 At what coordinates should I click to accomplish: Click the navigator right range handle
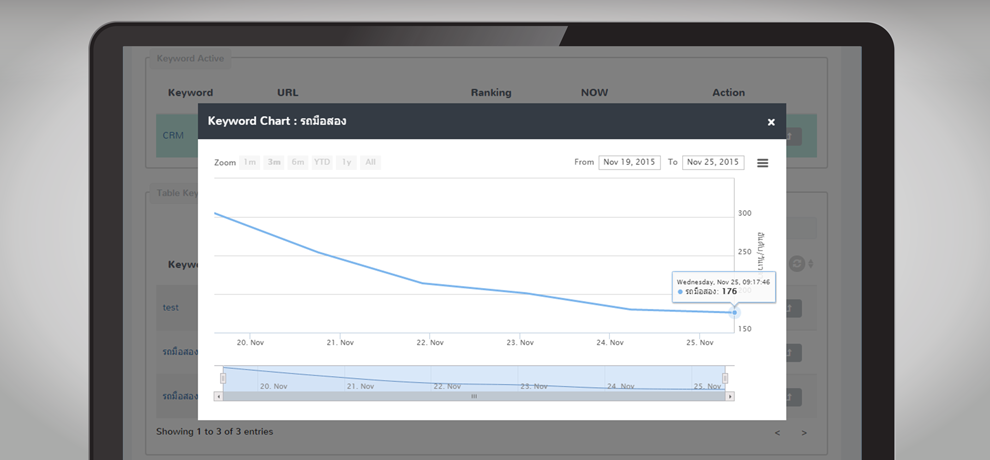click(x=725, y=378)
